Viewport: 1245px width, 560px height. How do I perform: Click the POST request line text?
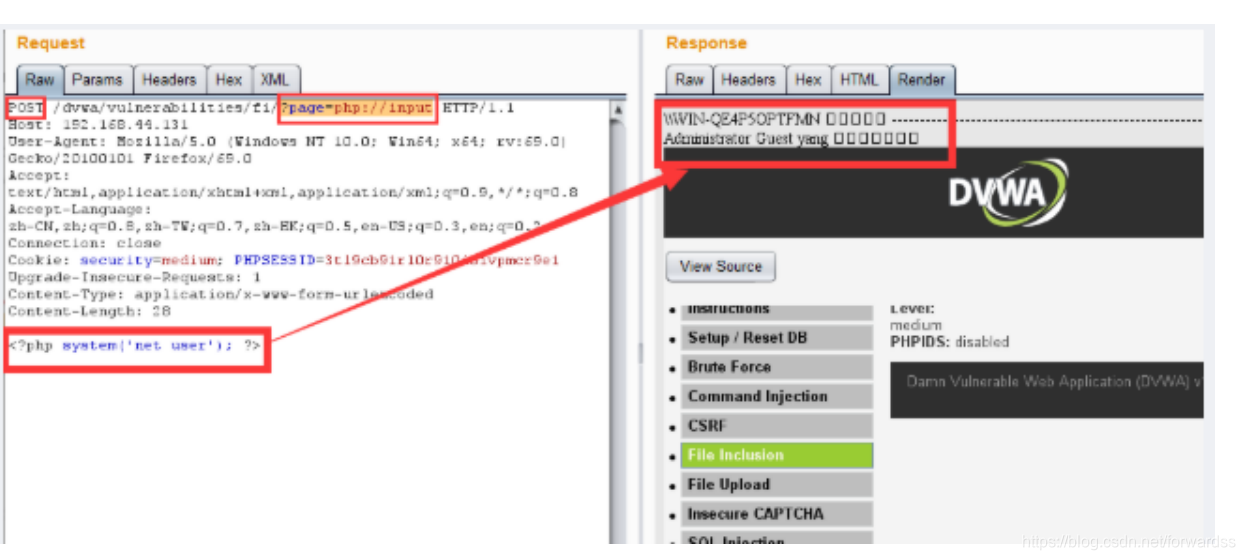[261, 108]
